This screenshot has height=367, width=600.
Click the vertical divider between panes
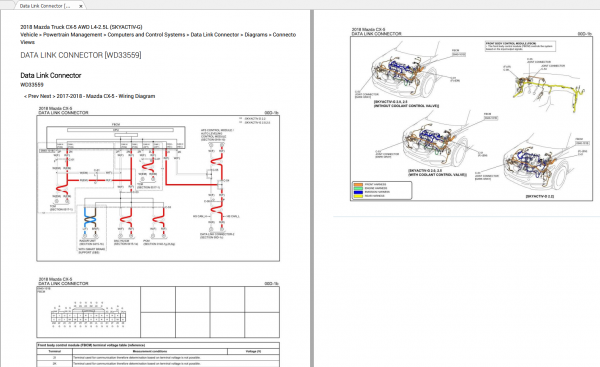312,188
